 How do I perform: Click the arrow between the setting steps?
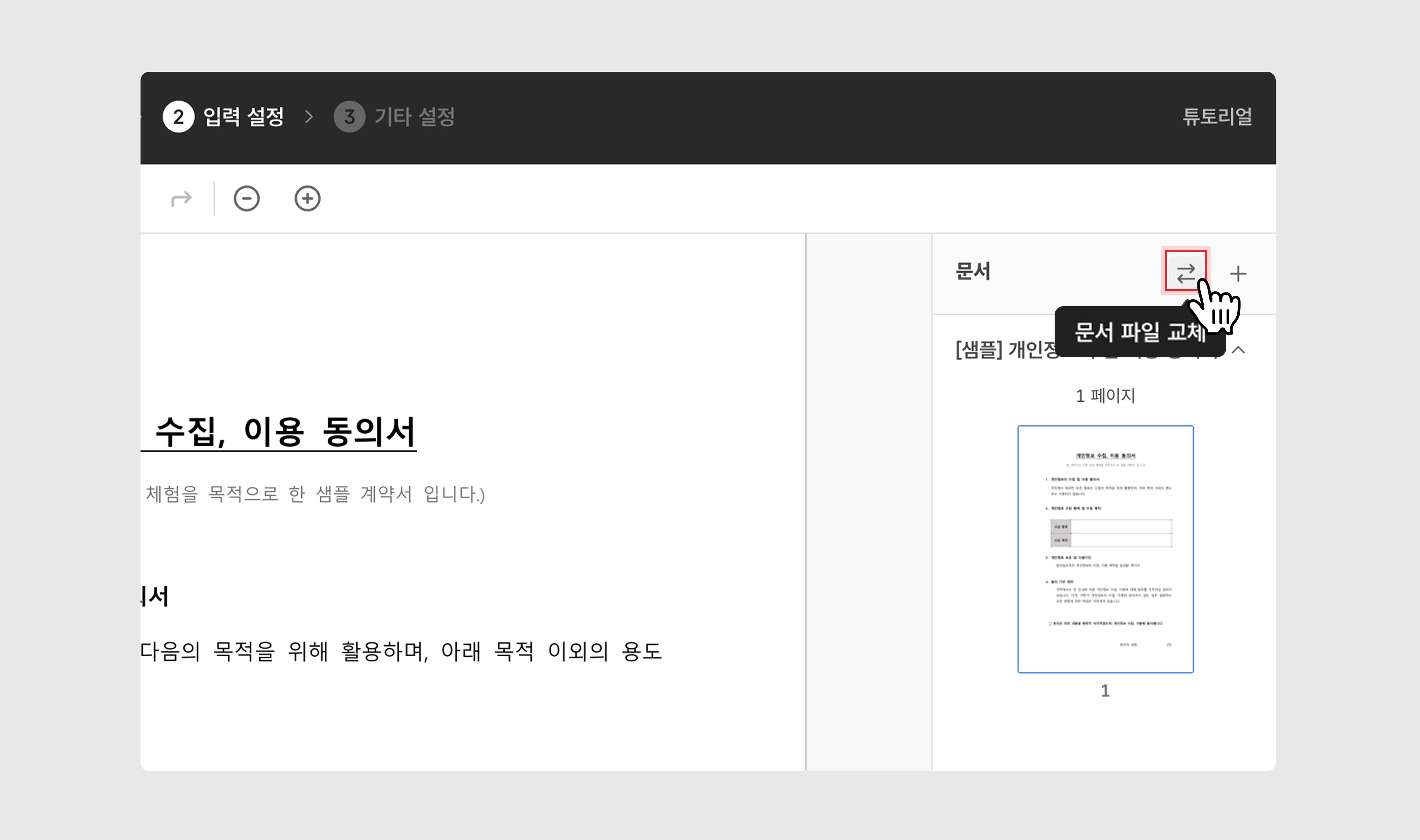[309, 117]
